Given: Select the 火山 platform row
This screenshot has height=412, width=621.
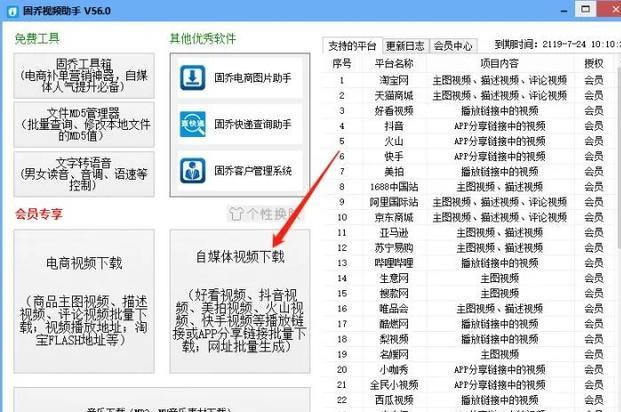Looking at the screenshot, I should point(469,141).
